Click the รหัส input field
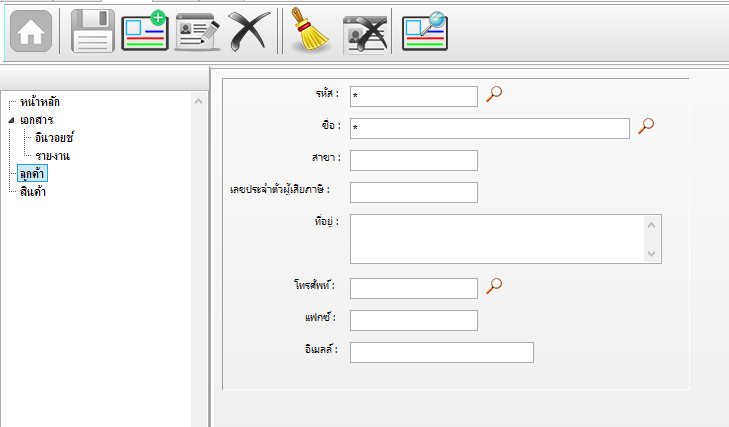 (x=414, y=96)
